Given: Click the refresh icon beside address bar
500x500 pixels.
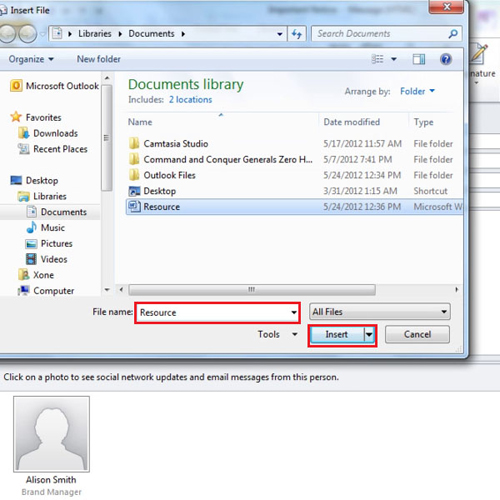Looking at the screenshot, I should point(296,34).
